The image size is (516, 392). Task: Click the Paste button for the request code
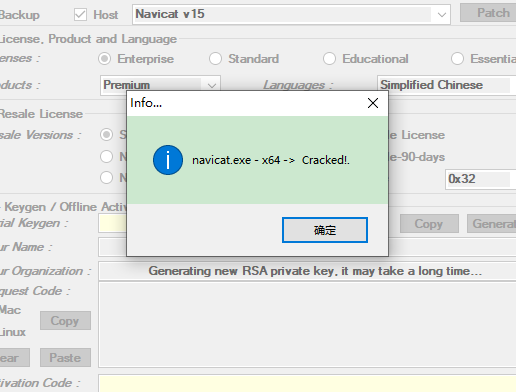(65, 358)
